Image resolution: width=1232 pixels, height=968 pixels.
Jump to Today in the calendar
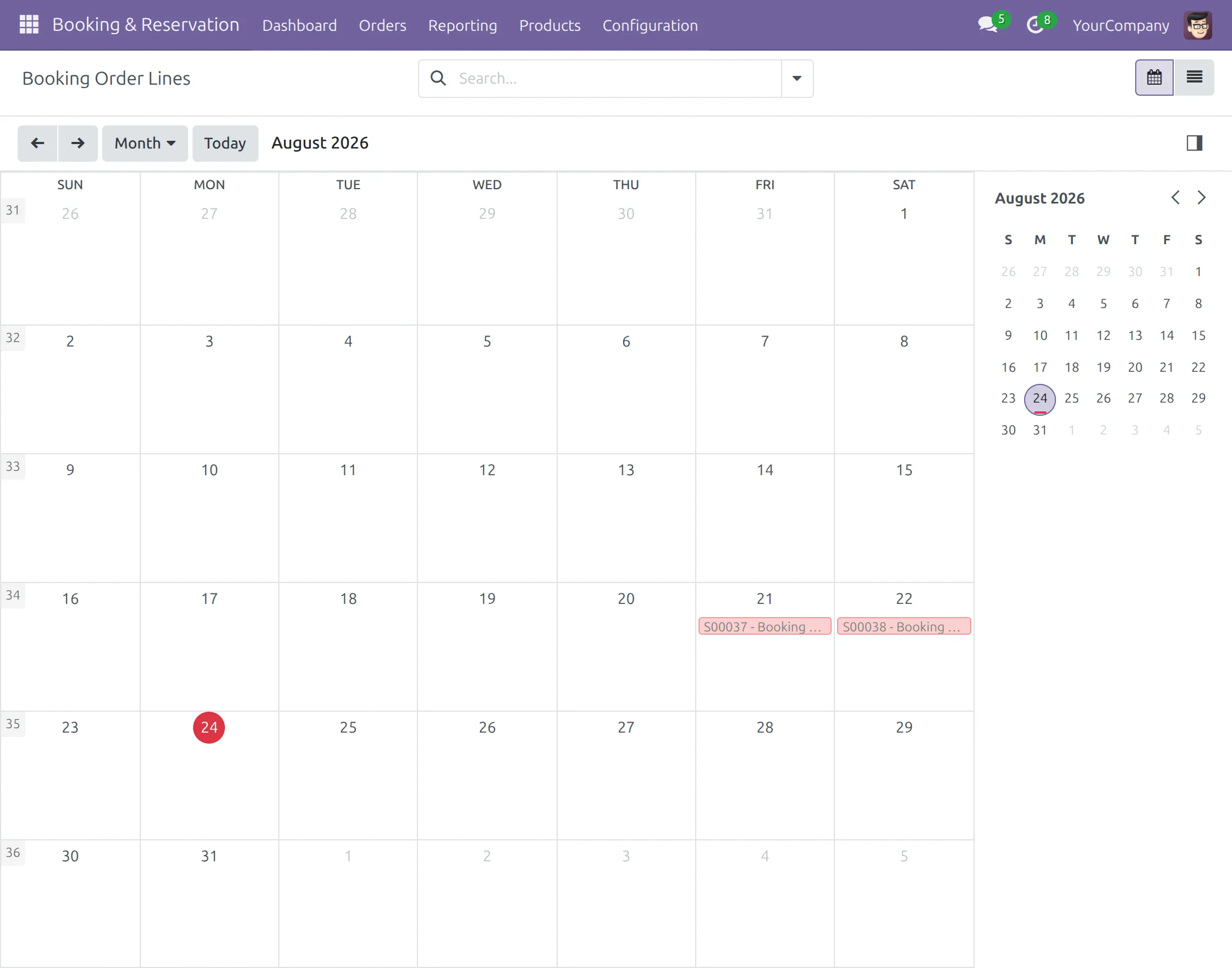click(225, 144)
